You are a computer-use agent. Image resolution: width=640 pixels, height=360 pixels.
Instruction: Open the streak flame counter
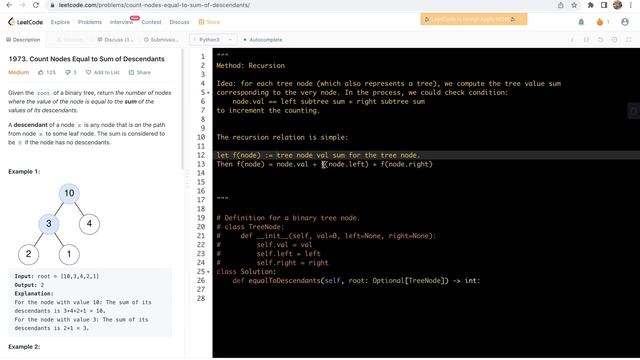pos(602,22)
